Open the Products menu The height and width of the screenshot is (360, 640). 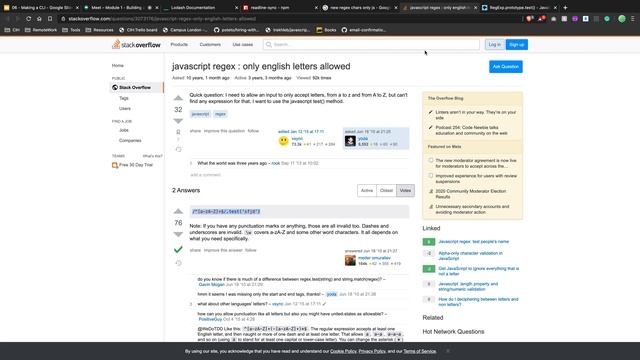click(x=179, y=44)
